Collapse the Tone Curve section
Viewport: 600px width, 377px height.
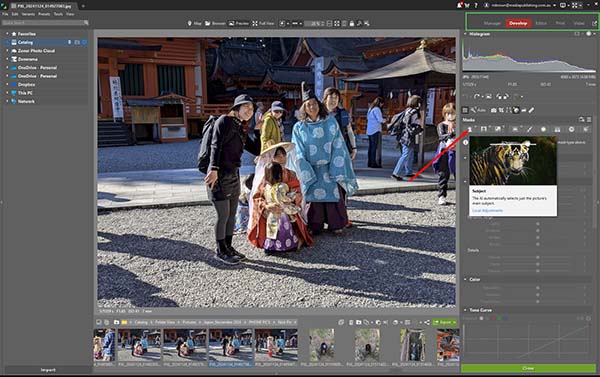pyautogui.click(x=465, y=310)
